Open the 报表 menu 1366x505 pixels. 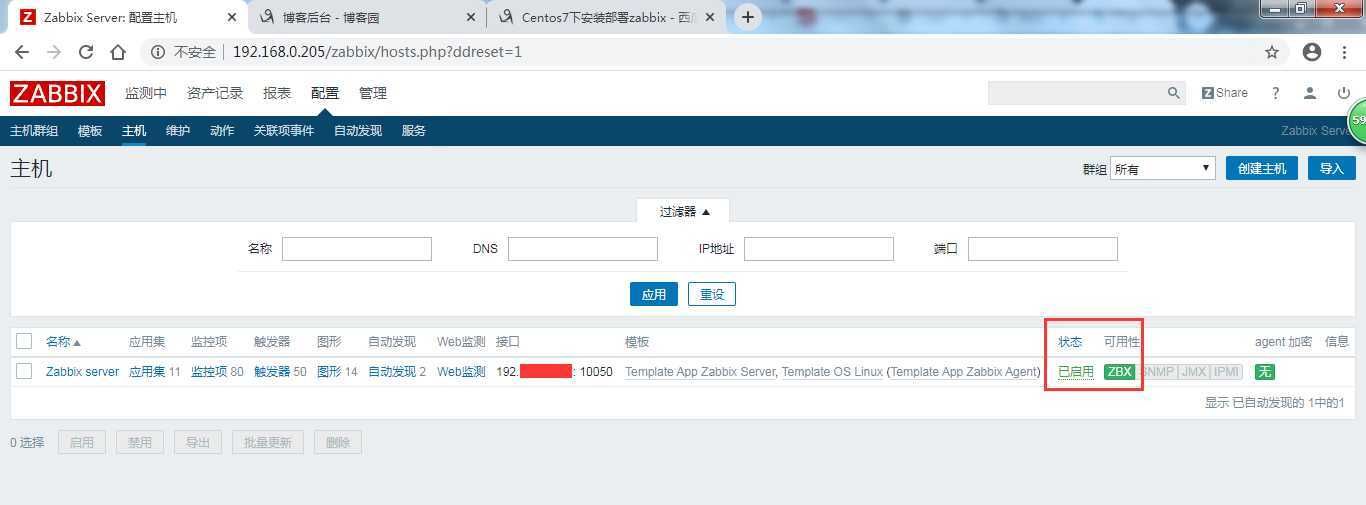277,93
